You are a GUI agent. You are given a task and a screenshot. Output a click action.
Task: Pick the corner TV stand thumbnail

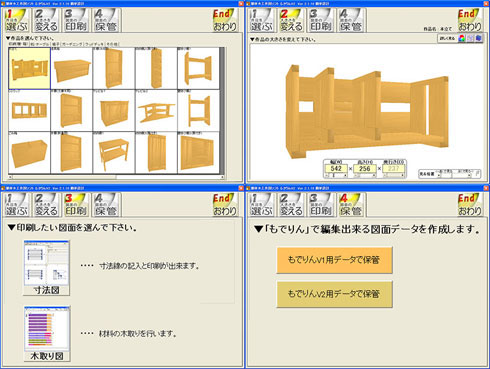156,110
